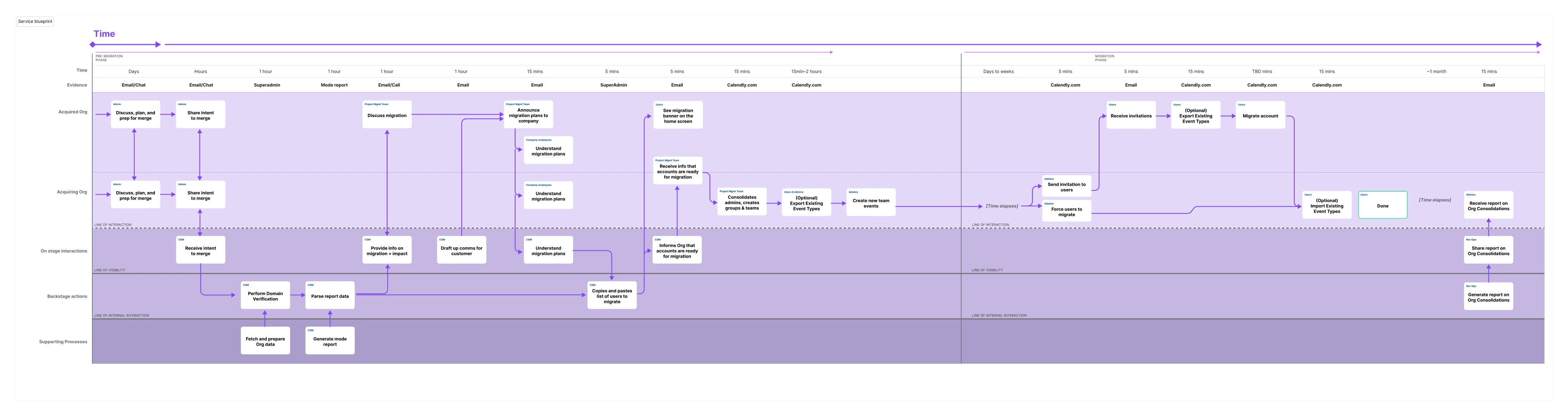This screenshot has height=416, width=1568.
Task: Select the Provide info on migration + impact card
Action: point(387,250)
